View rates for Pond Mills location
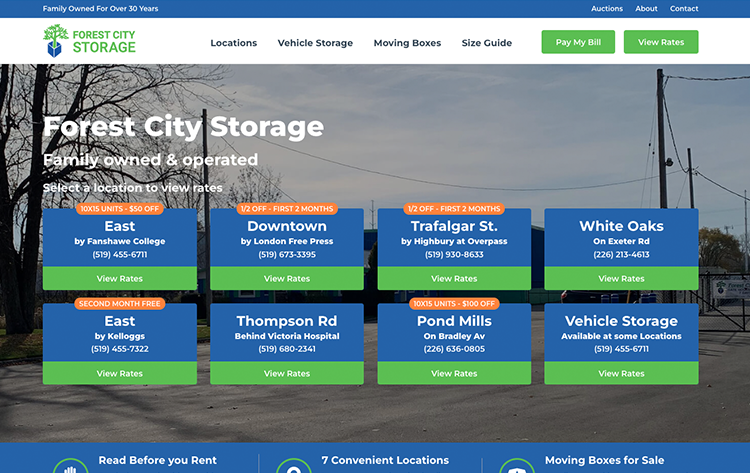750x473 pixels. point(454,373)
